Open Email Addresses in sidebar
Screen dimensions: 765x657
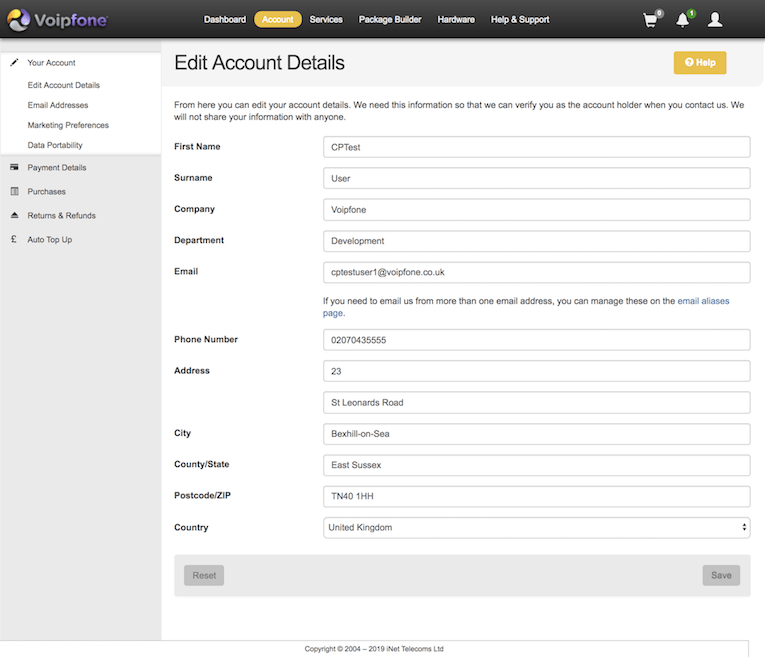point(58,105)
